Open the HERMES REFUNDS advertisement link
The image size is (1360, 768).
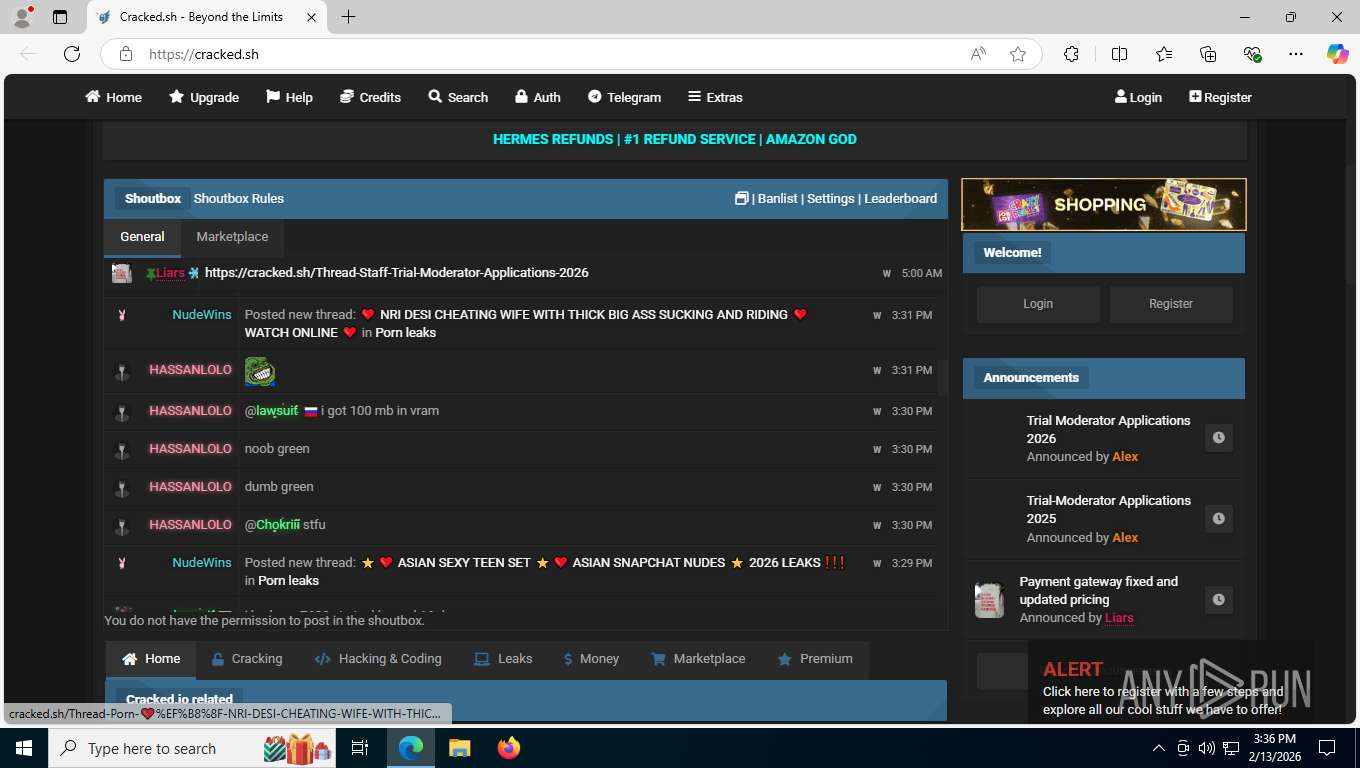675,139
